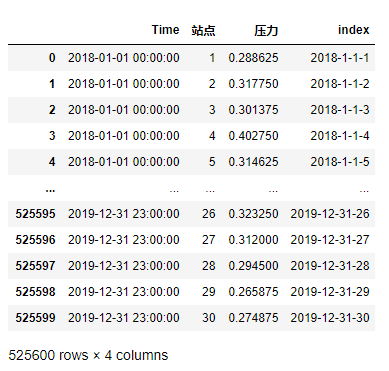Image resolution: width=389 pixels, height=371 pixels.
Task: Click pressure value 0.265875
Action: tap(253, 292)
